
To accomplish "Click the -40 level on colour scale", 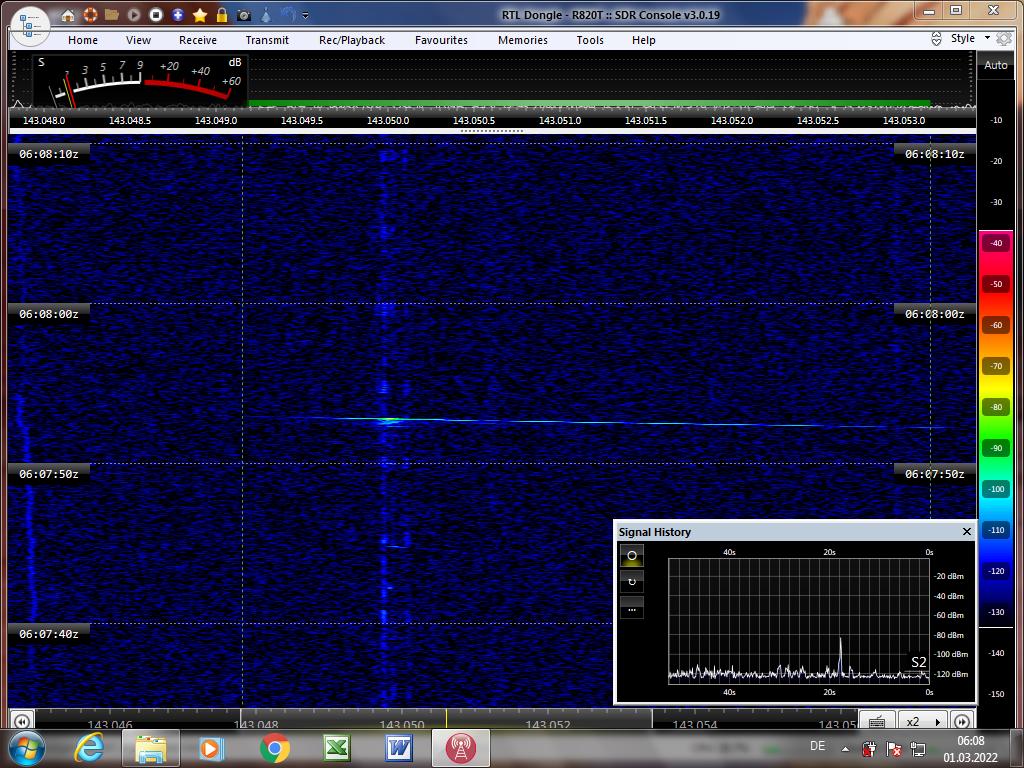I will point(996,243).
